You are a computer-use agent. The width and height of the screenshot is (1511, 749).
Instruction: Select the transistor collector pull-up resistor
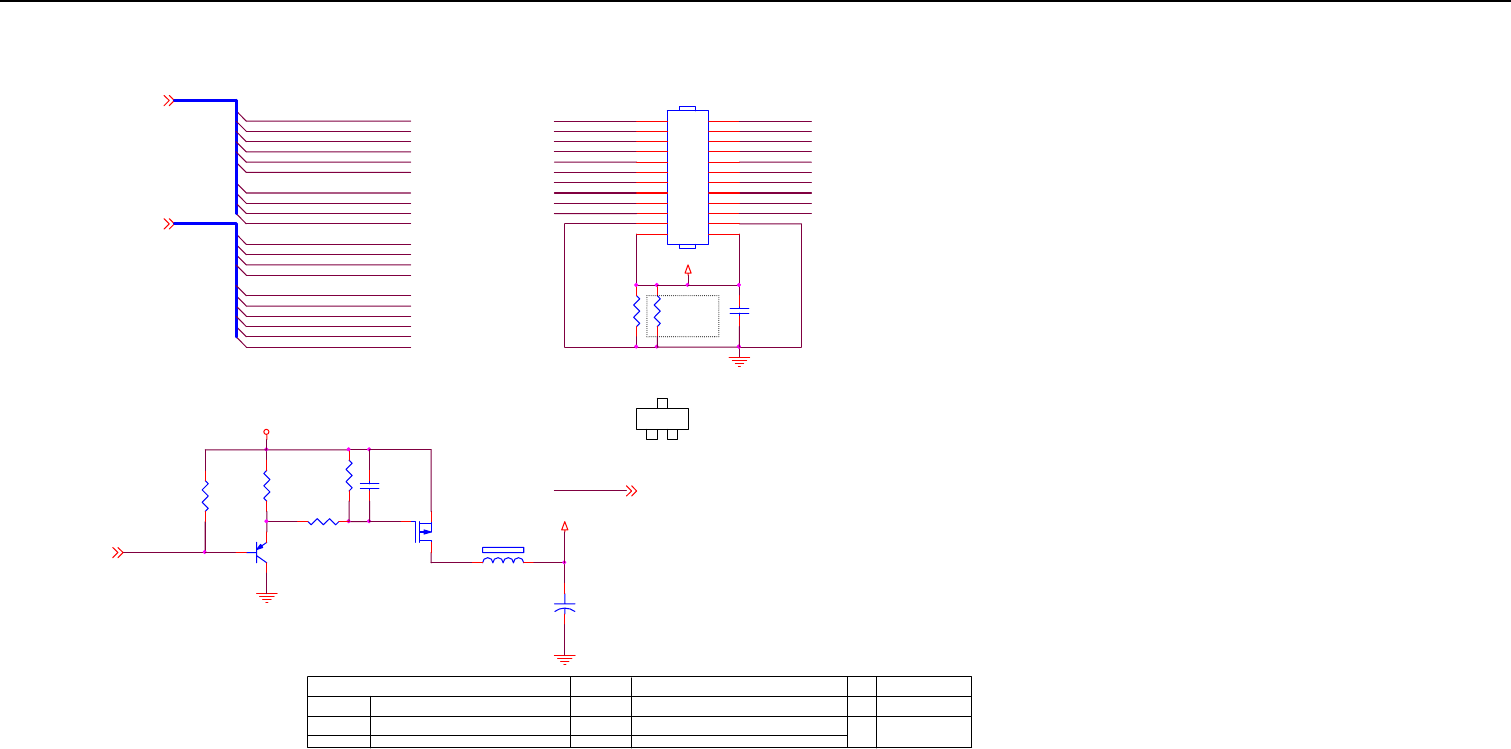click(x=266, y=487)
